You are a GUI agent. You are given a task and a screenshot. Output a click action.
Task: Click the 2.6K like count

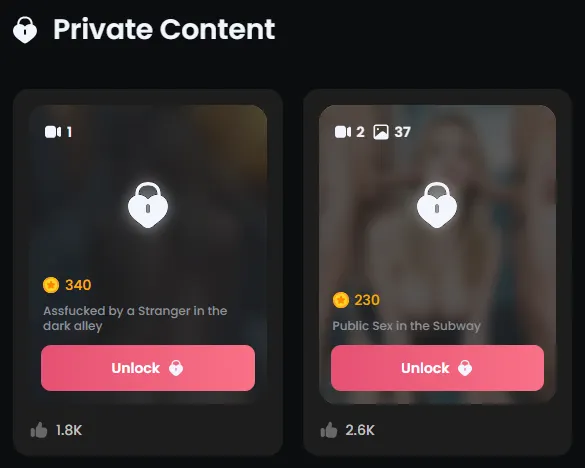pyautogui.click(x=360, y=430)
